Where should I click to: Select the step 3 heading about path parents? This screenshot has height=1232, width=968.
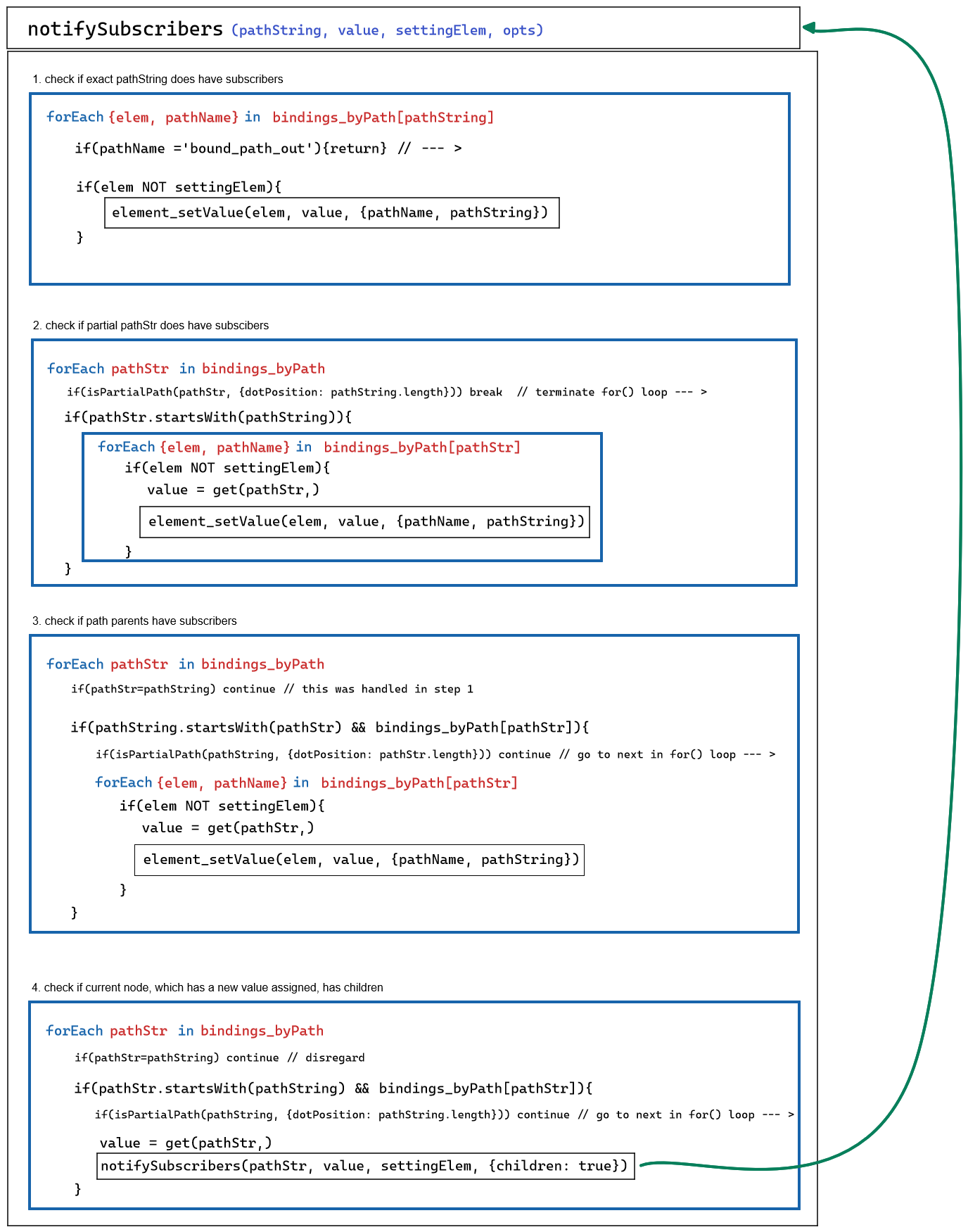(134, 621)
